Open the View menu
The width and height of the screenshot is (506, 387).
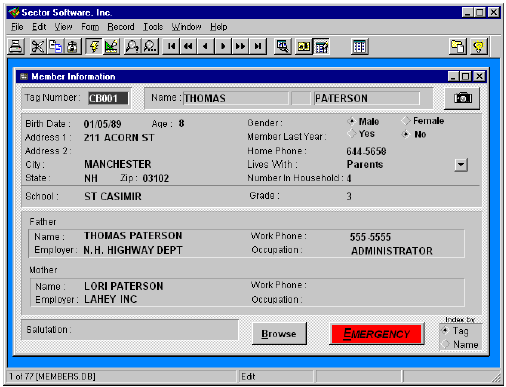point(63,27)
